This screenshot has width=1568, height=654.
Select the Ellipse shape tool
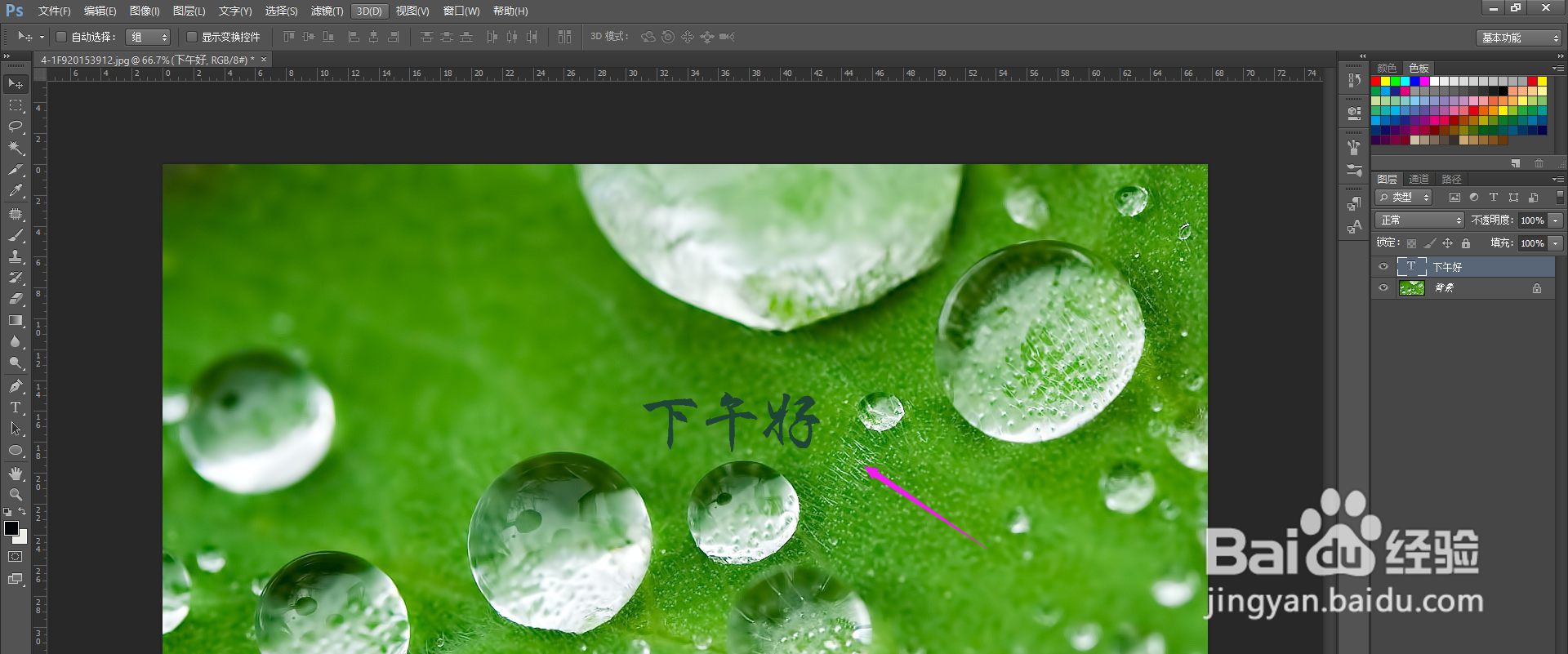(x=16, y=450)
